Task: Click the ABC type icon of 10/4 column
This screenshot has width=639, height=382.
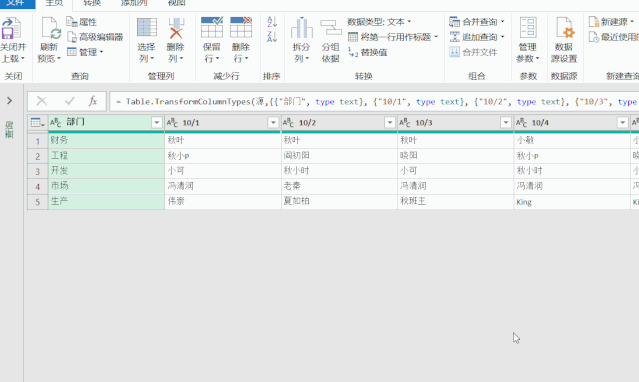Action: point(522,122)
